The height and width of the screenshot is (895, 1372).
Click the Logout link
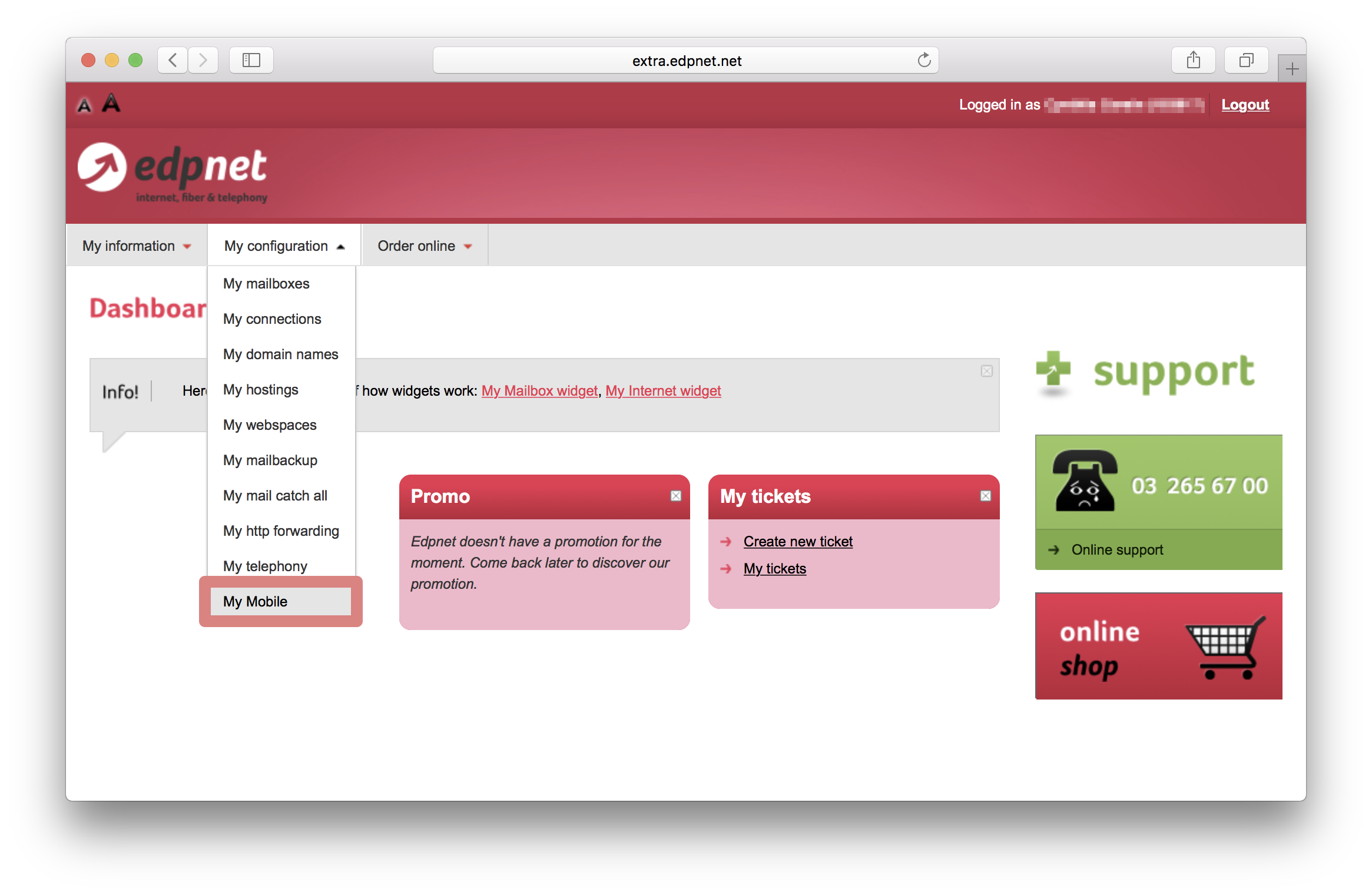[1245, 105]
